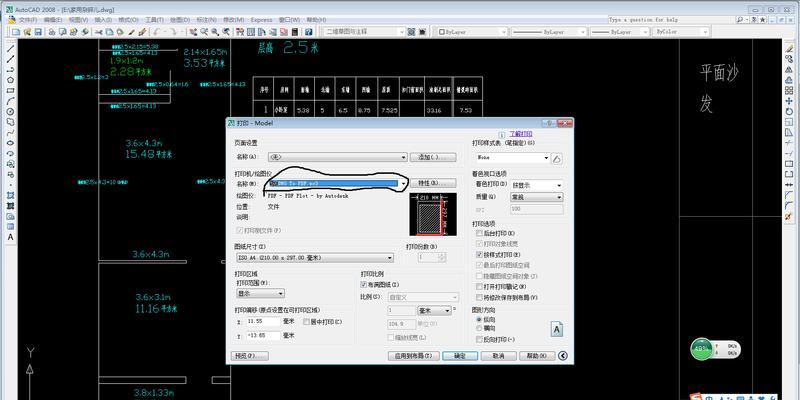Enable plot upside-down checkbox 反向打印
800x400 pixels.
479,339
